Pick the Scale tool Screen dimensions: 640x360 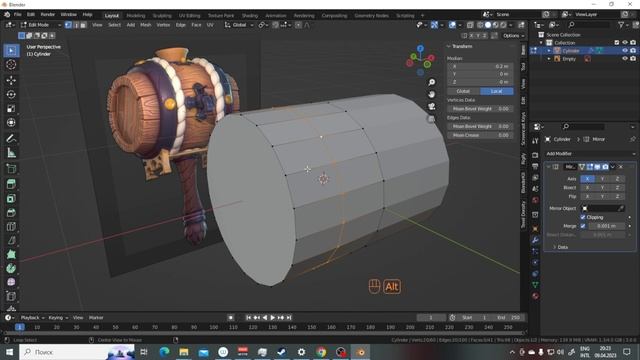(x=11, y=109)
